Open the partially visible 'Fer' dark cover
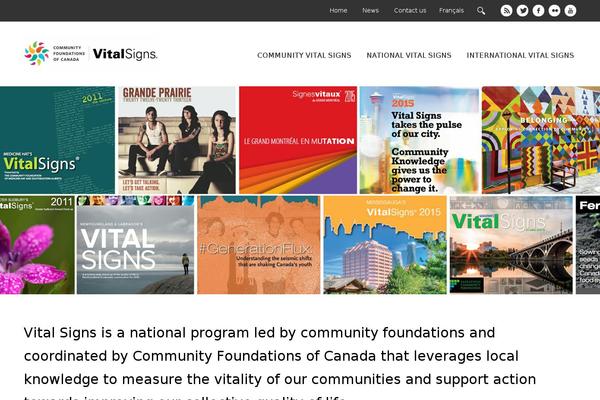 [x=588, y=245]
